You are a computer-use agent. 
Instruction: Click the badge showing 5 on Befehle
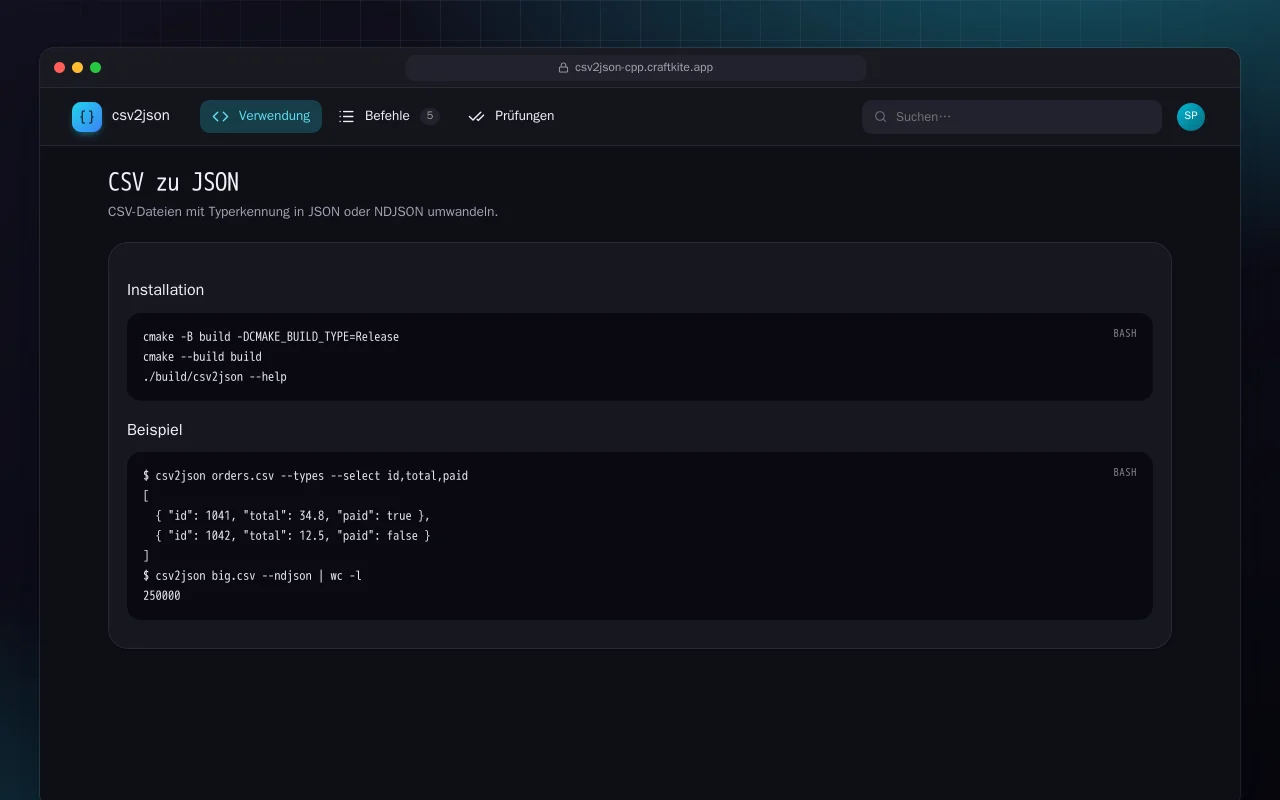(430, 116)
